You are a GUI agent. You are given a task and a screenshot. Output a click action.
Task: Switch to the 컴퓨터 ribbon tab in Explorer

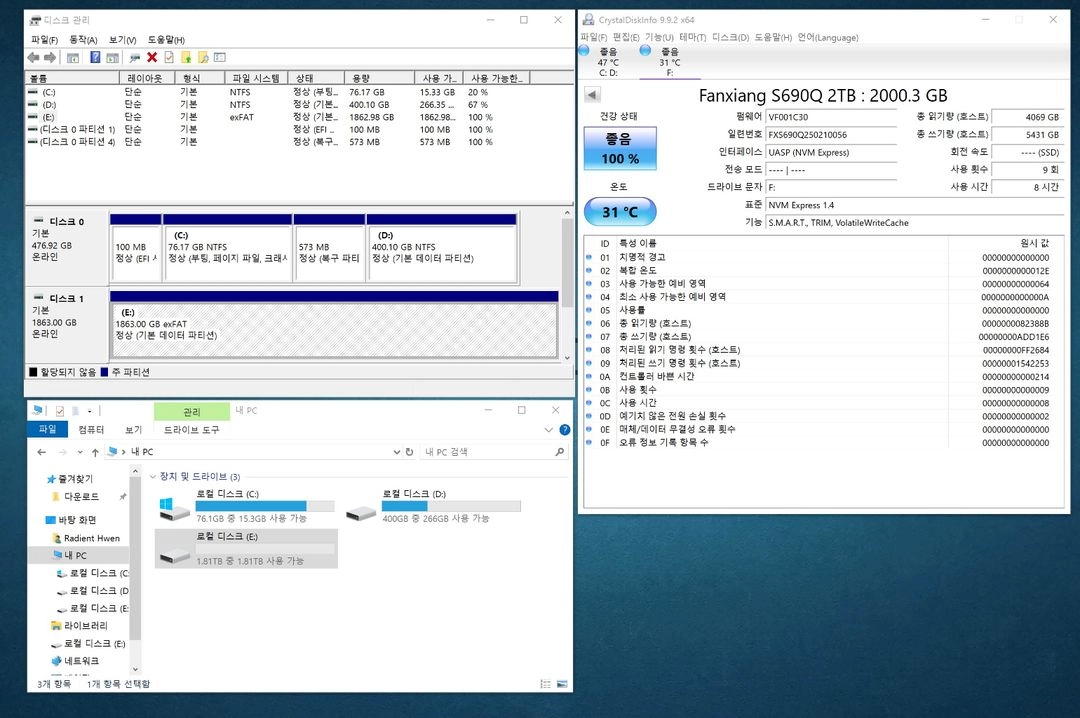(91, 429)
